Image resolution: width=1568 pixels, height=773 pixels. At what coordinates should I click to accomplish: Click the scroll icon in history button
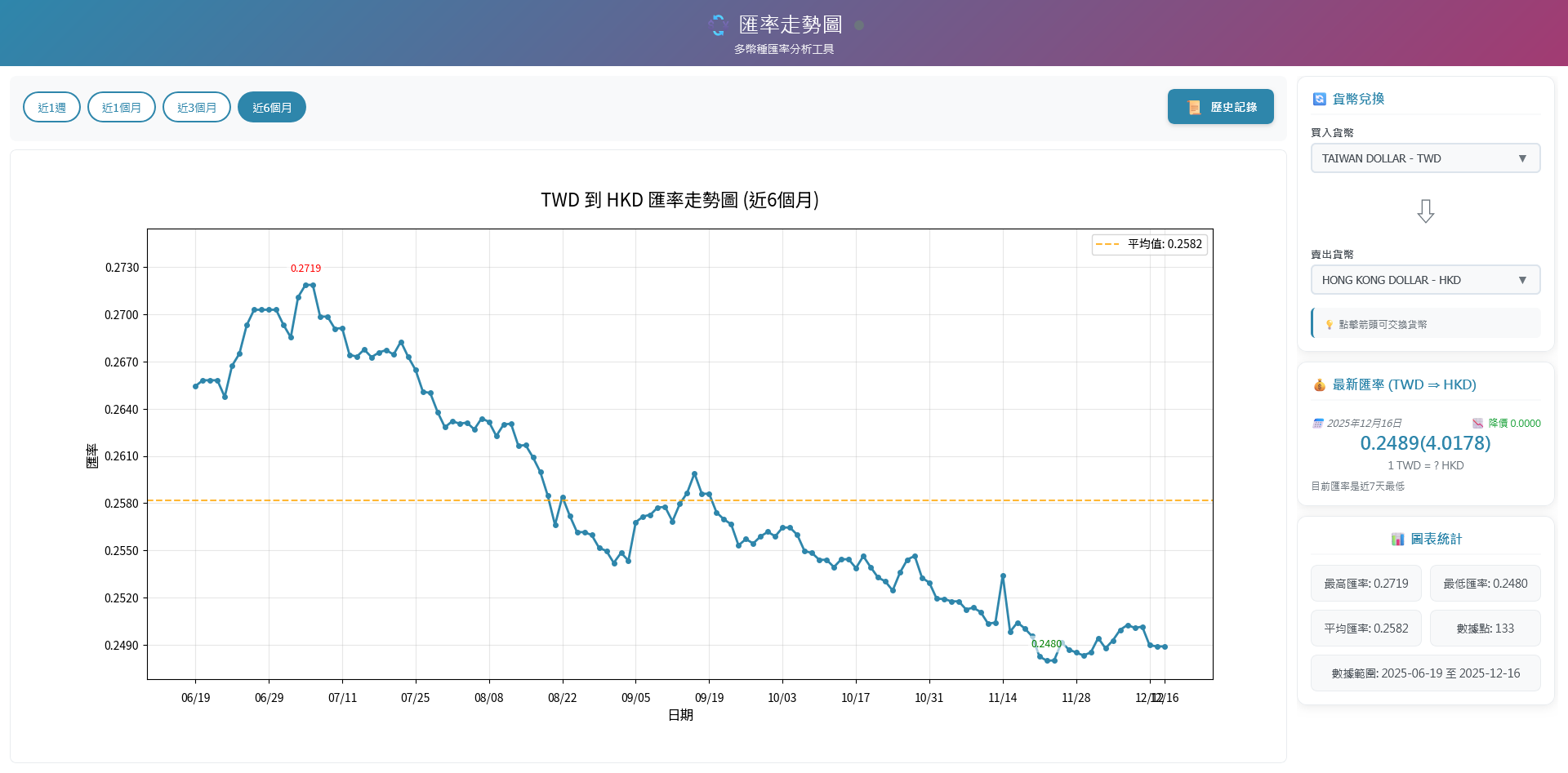tap(1194, 108)
